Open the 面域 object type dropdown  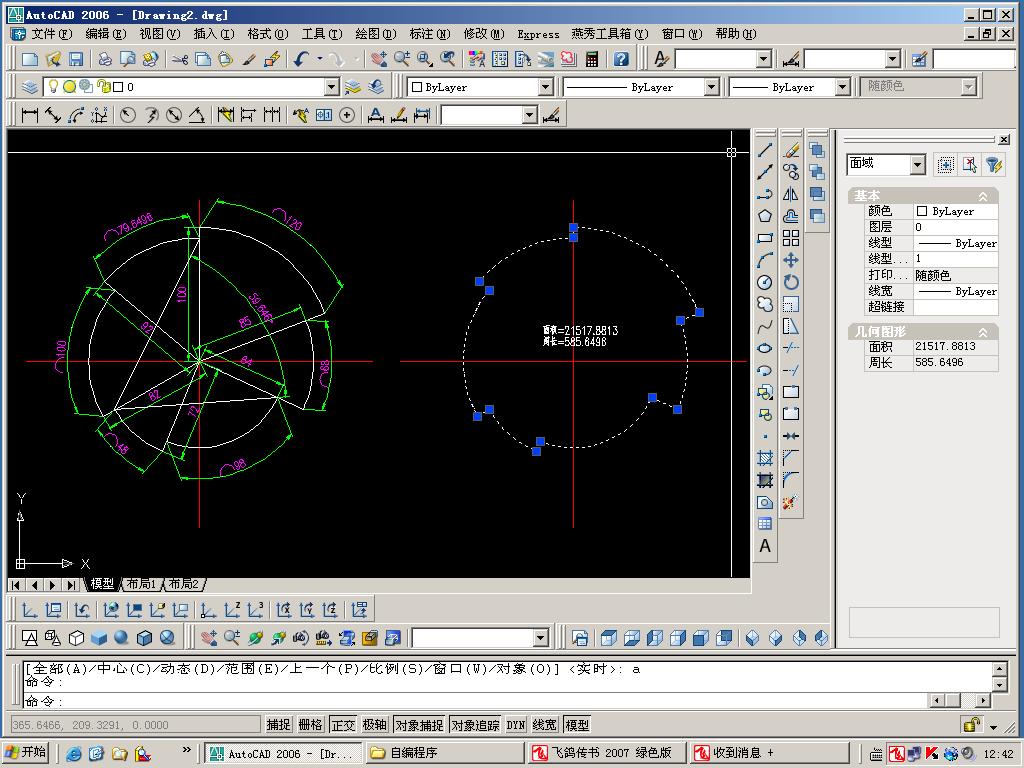click(918, 165)
